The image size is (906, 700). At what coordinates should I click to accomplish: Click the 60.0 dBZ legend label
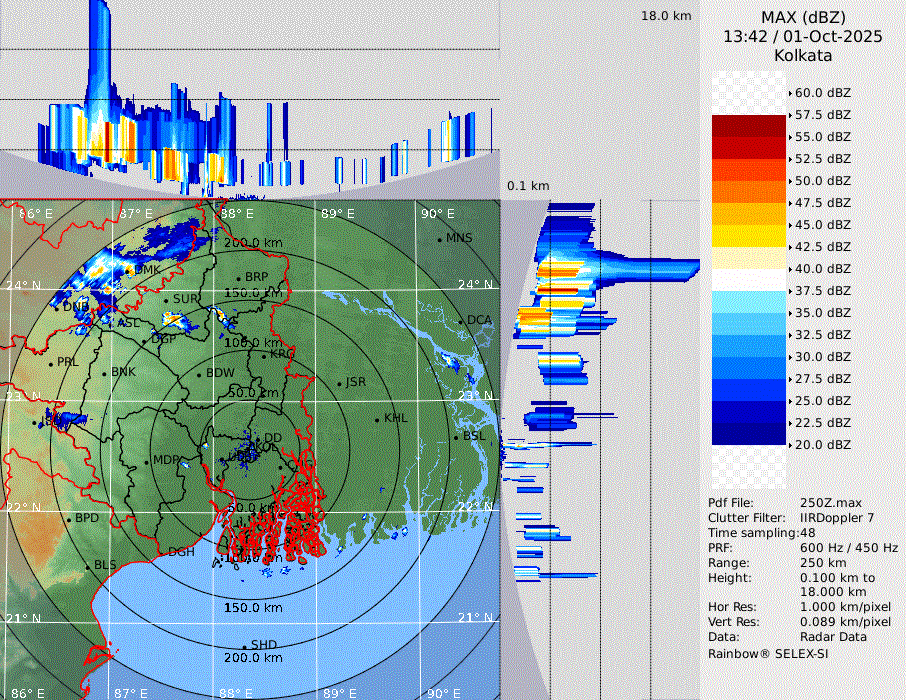pyautogui.click(x=822, y=92)
